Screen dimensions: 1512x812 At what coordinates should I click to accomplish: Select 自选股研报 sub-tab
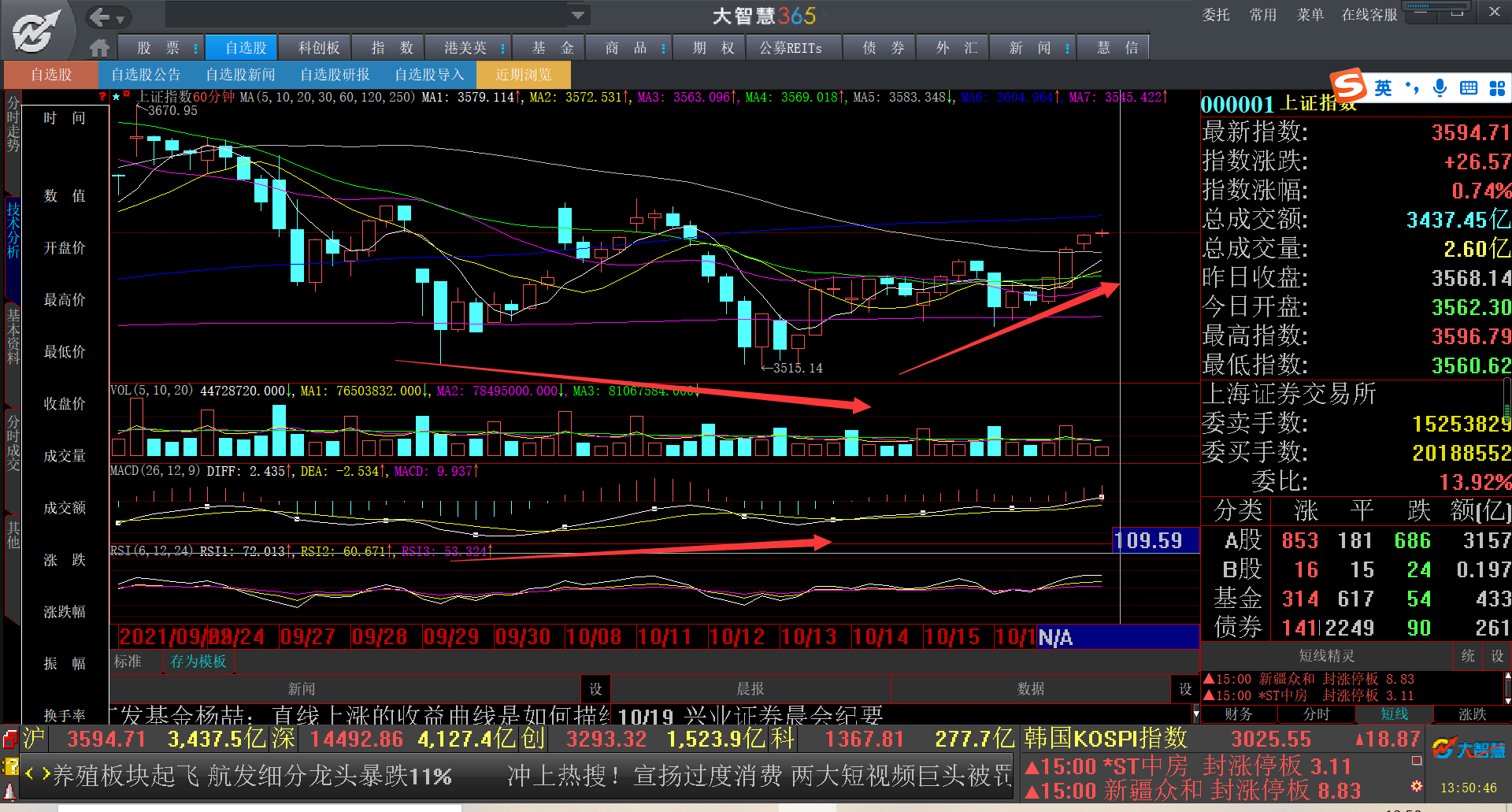pos(335,75)
